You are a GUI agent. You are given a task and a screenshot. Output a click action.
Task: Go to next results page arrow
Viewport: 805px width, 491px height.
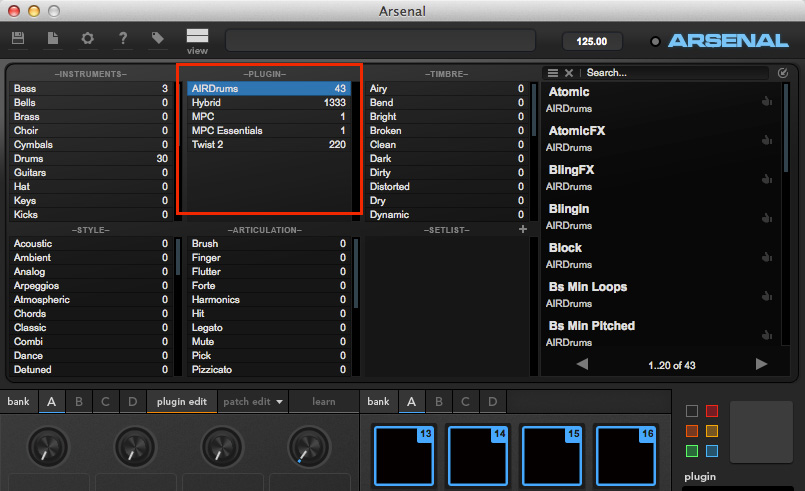(761, 365)
